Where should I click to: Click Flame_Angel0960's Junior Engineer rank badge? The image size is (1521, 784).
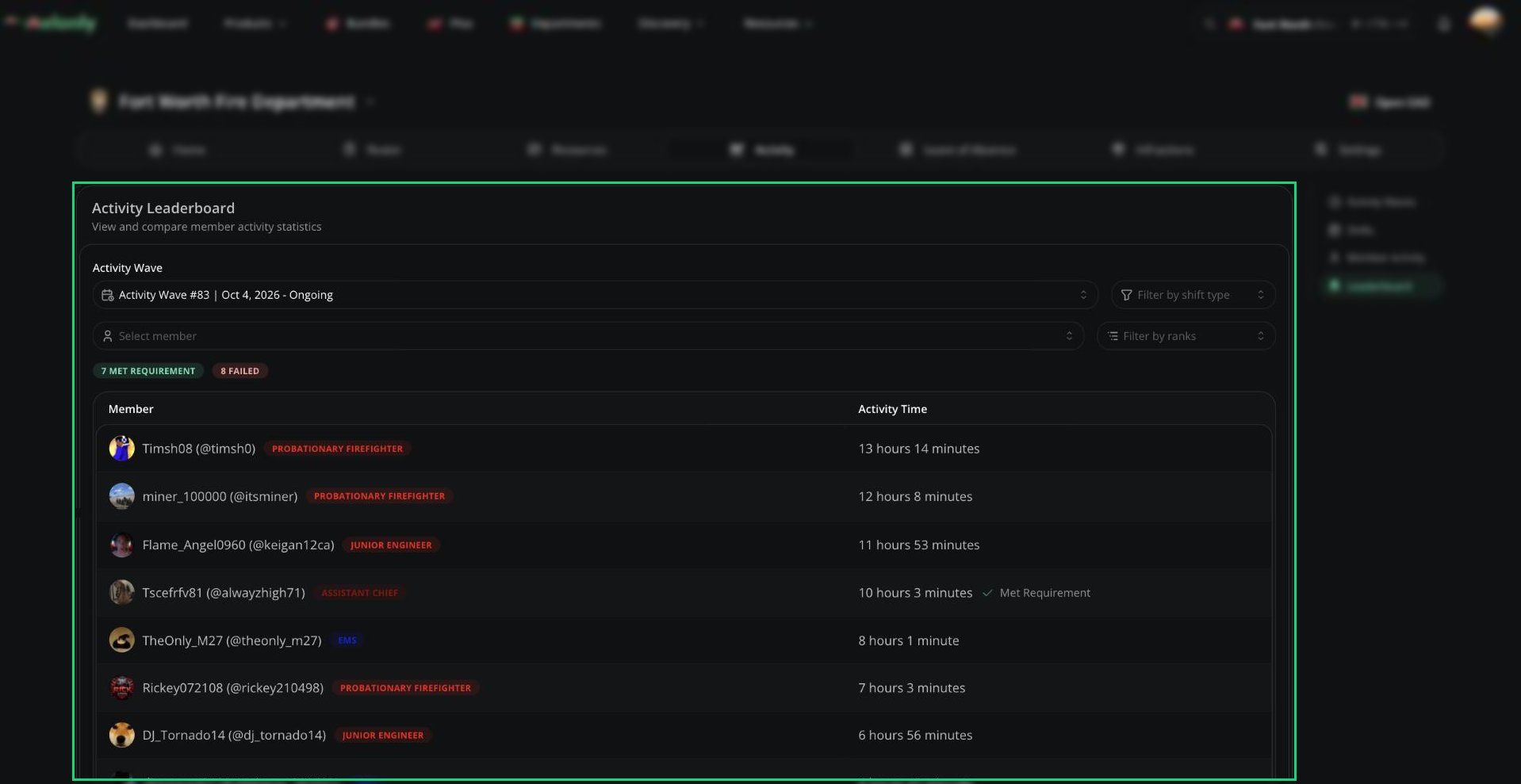(391, 545)
